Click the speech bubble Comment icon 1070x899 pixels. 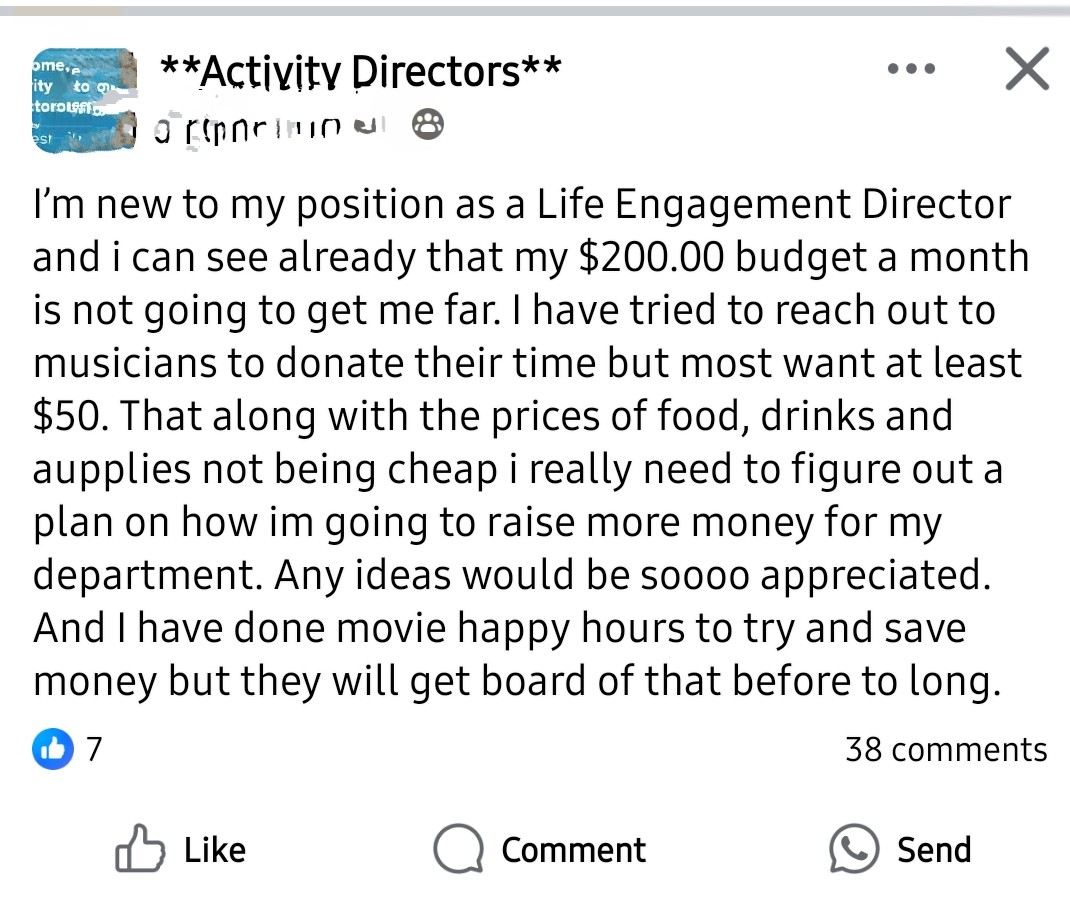456,849
